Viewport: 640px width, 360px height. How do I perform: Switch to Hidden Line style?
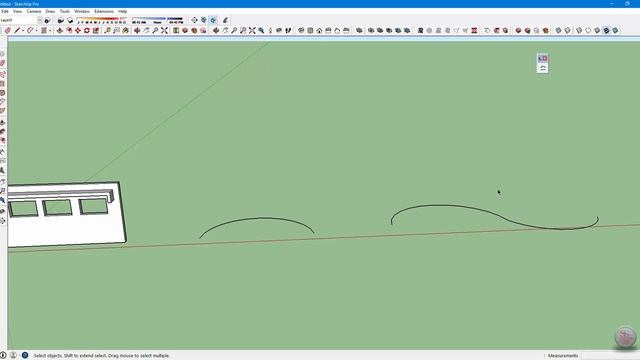pos(588,31)
